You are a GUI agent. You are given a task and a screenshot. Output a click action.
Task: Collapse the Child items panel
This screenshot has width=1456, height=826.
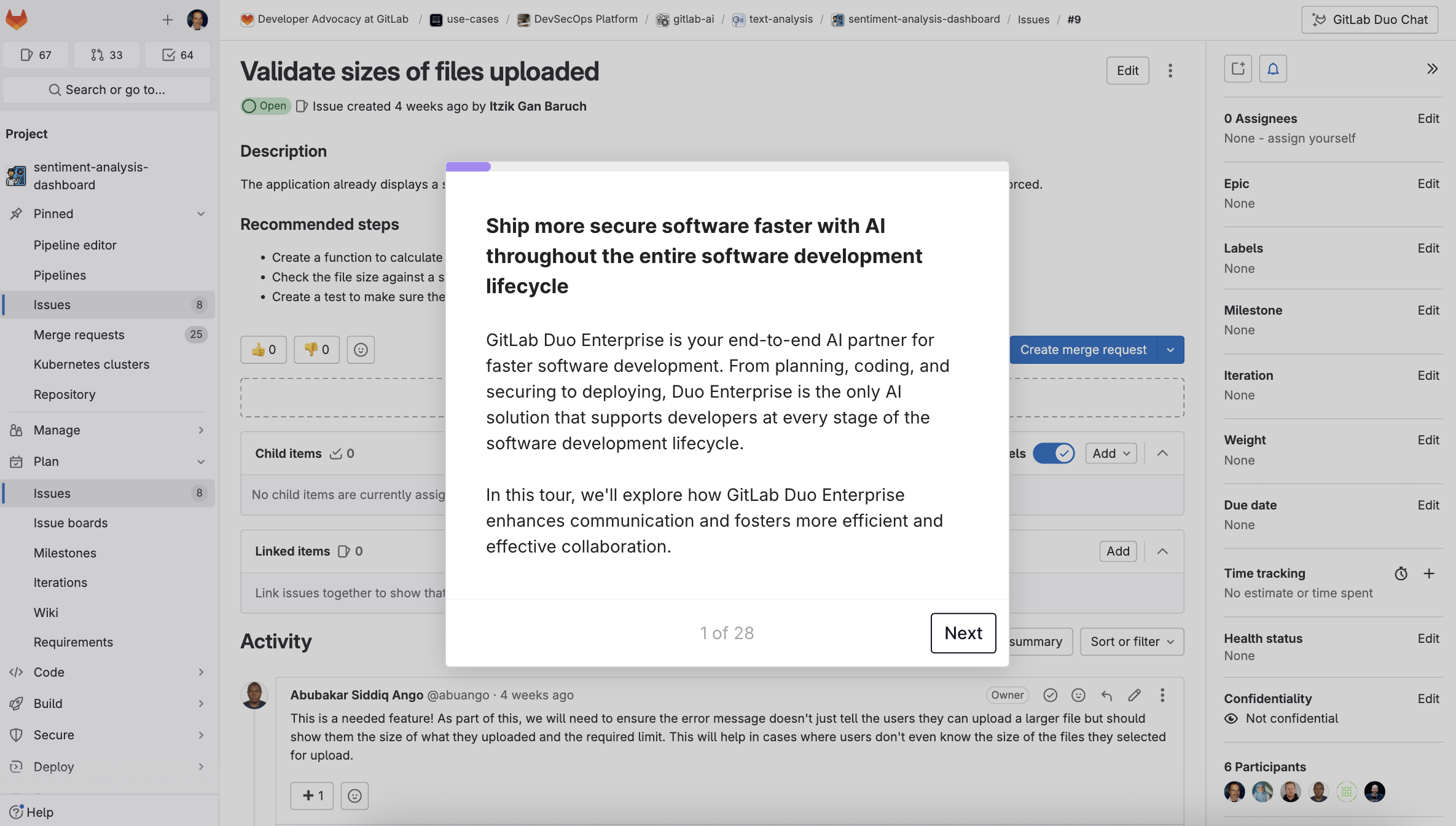pos(1162,454)
